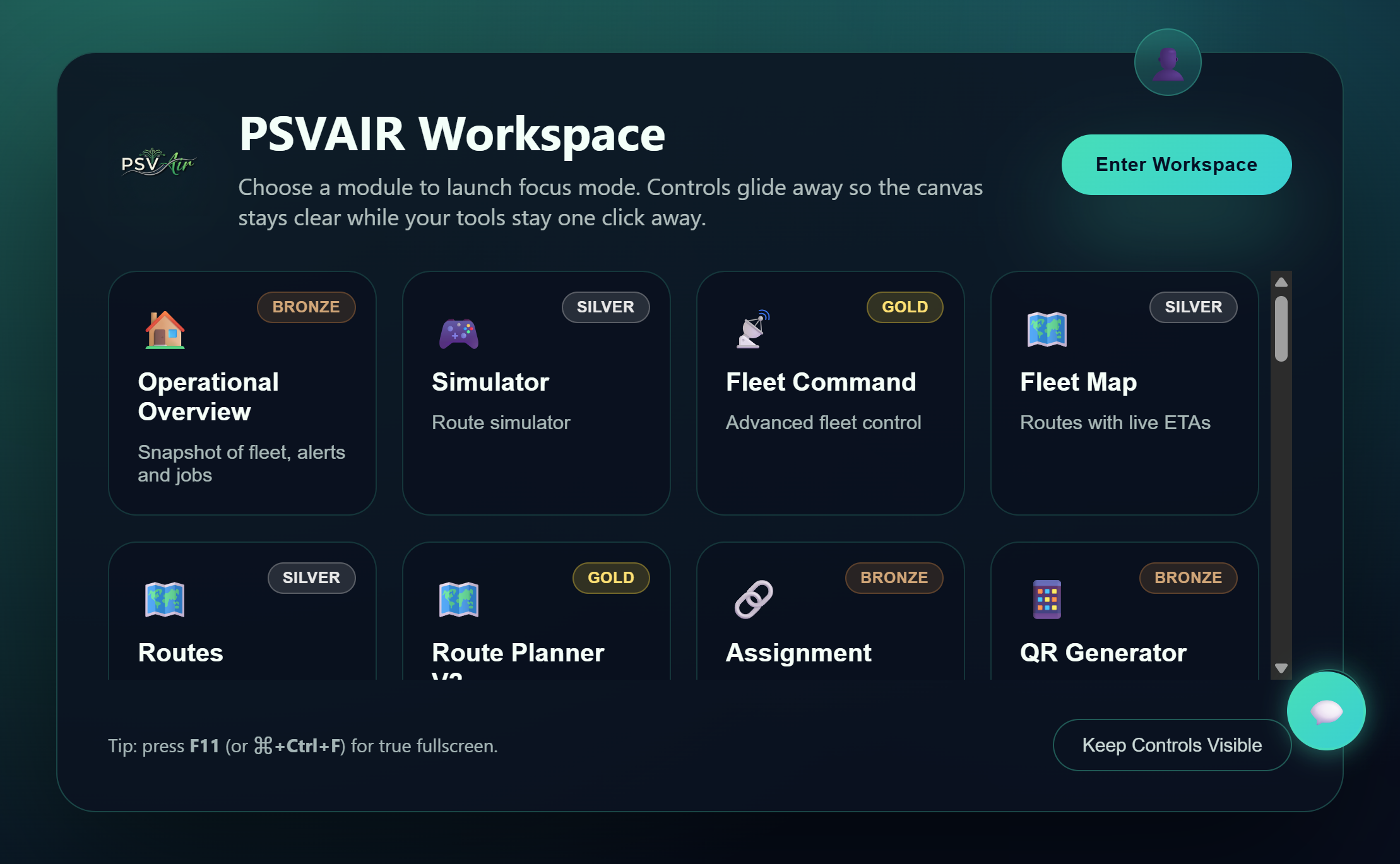The height and width of the screenshot is (864, 1400).
Task: Open the Assignment title
Action: click(x=798, y=653)
